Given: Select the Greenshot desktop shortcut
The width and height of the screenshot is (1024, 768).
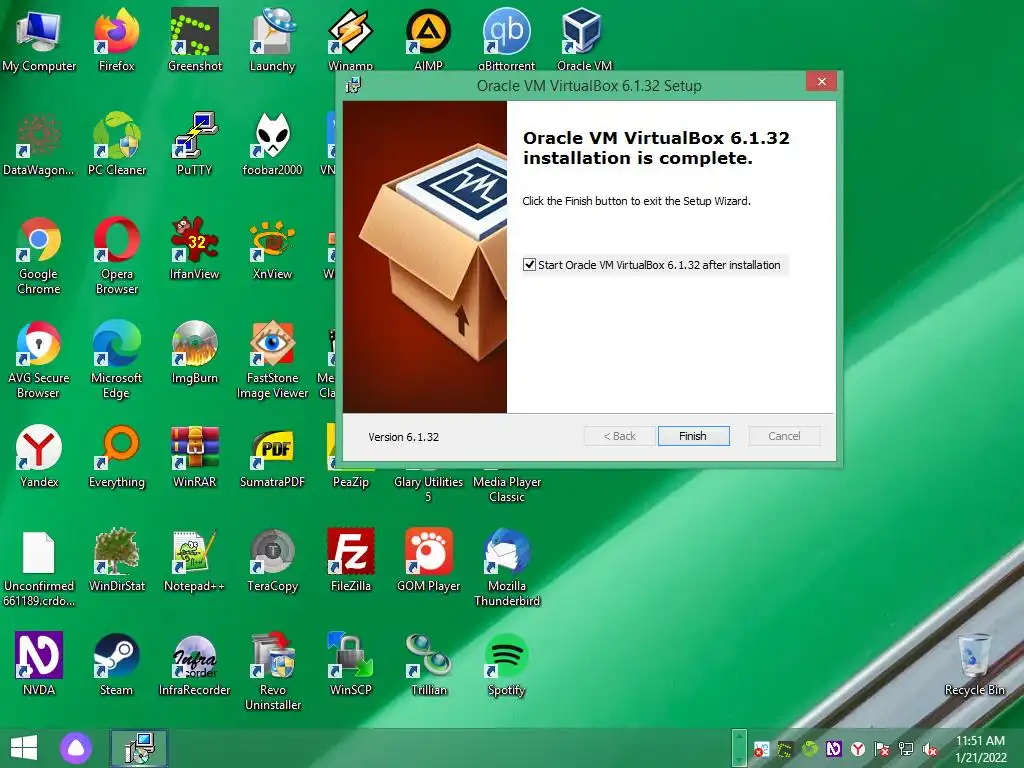Looking at the screenshot, I should point(195,41).
